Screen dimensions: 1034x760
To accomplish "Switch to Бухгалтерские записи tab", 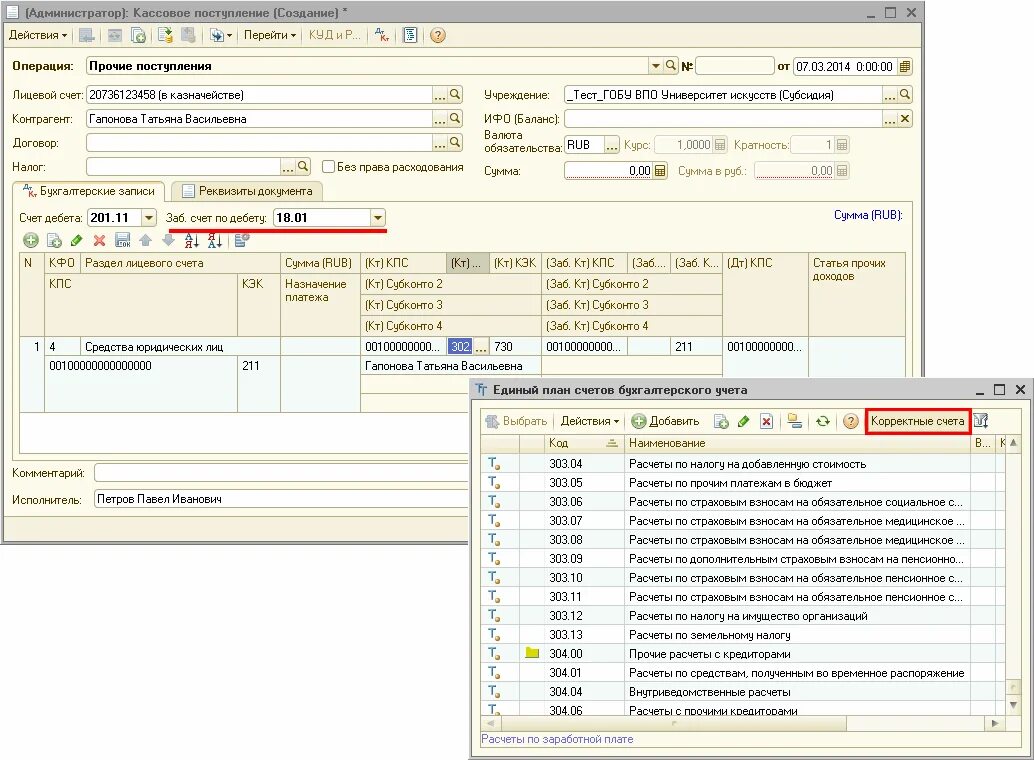I will tap(88, 191).
